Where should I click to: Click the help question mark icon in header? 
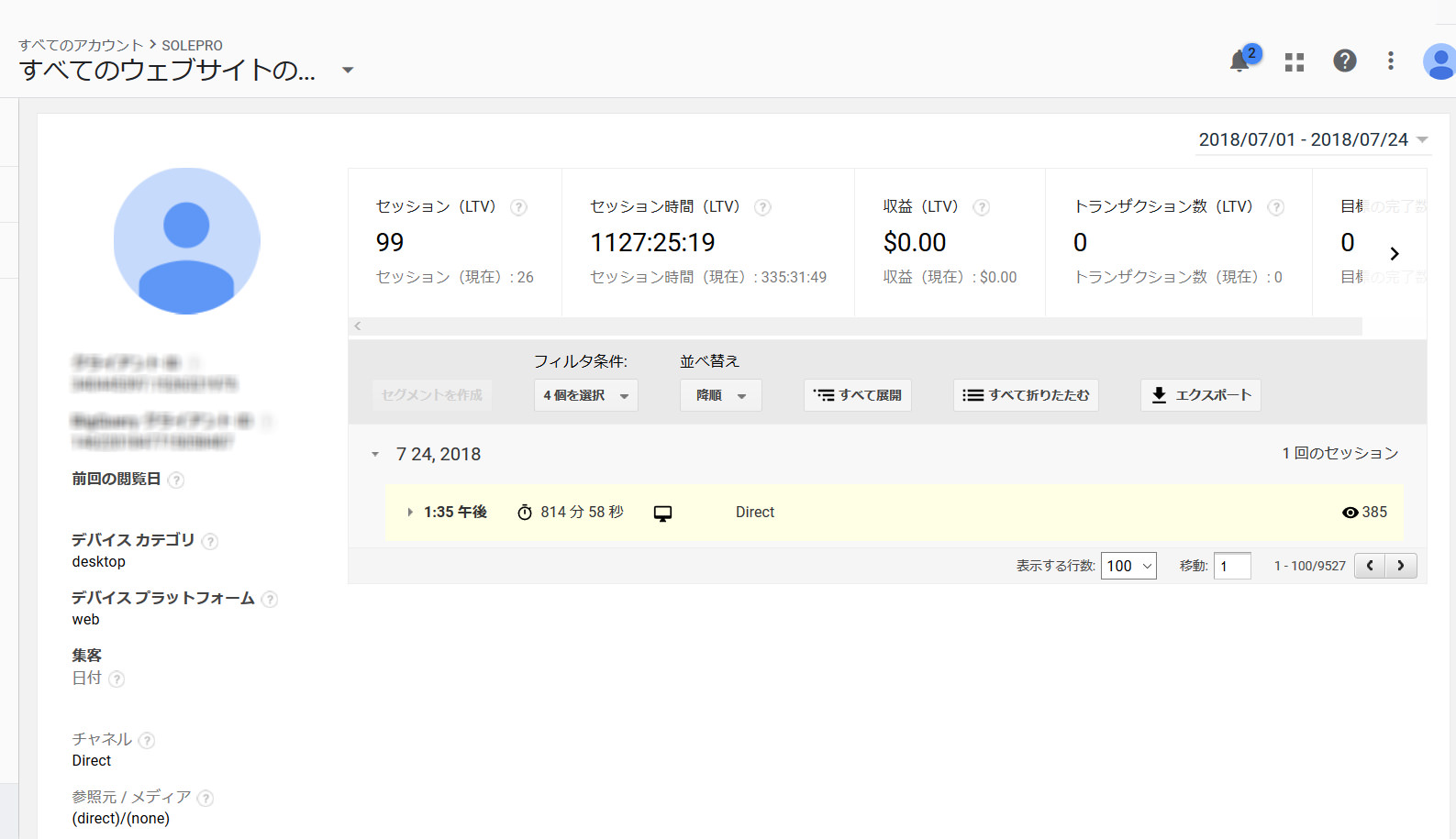pos(1344,61)
